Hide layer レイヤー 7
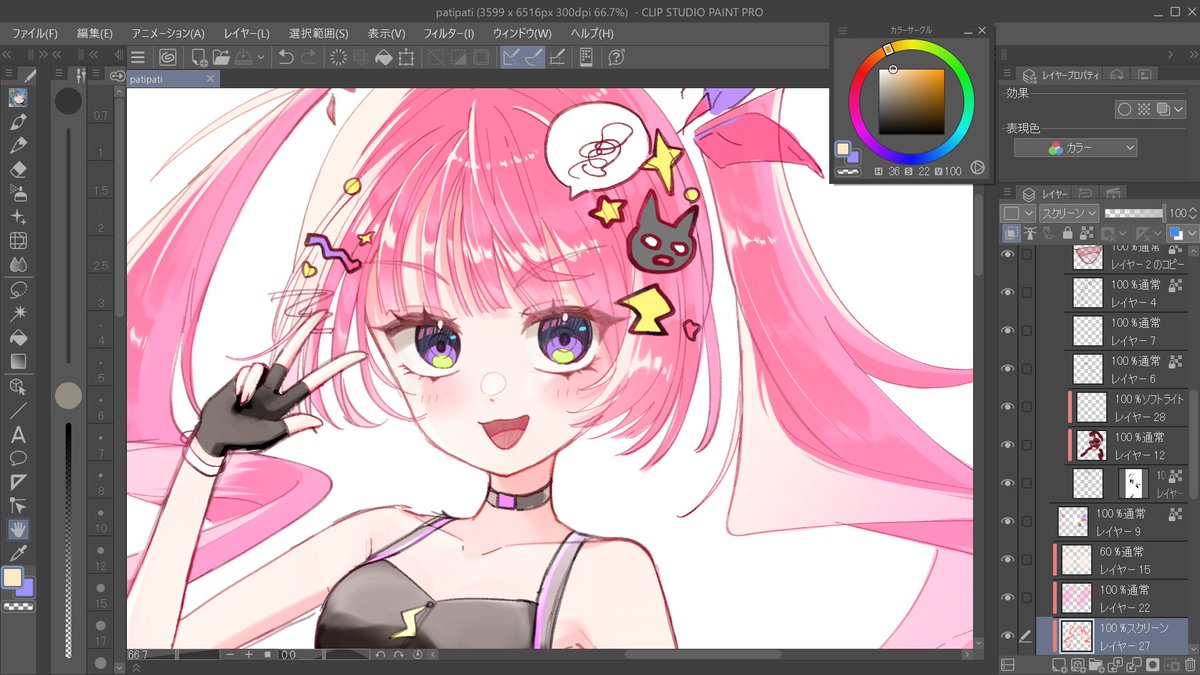 1008,330
